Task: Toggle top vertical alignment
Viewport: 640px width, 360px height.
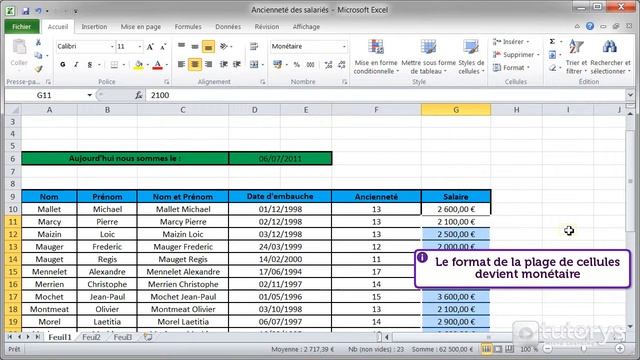Action: point(182,46)
